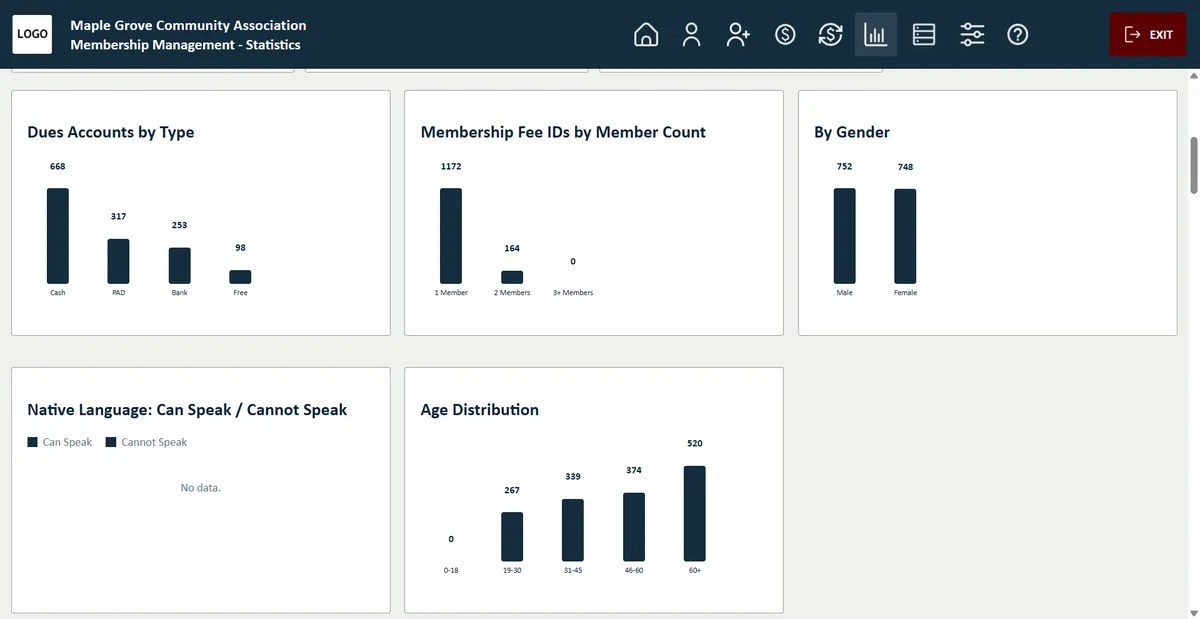Click the By Gender heading
The image size is (1200, 619).
pyautogui.click(x=852, y=132)
